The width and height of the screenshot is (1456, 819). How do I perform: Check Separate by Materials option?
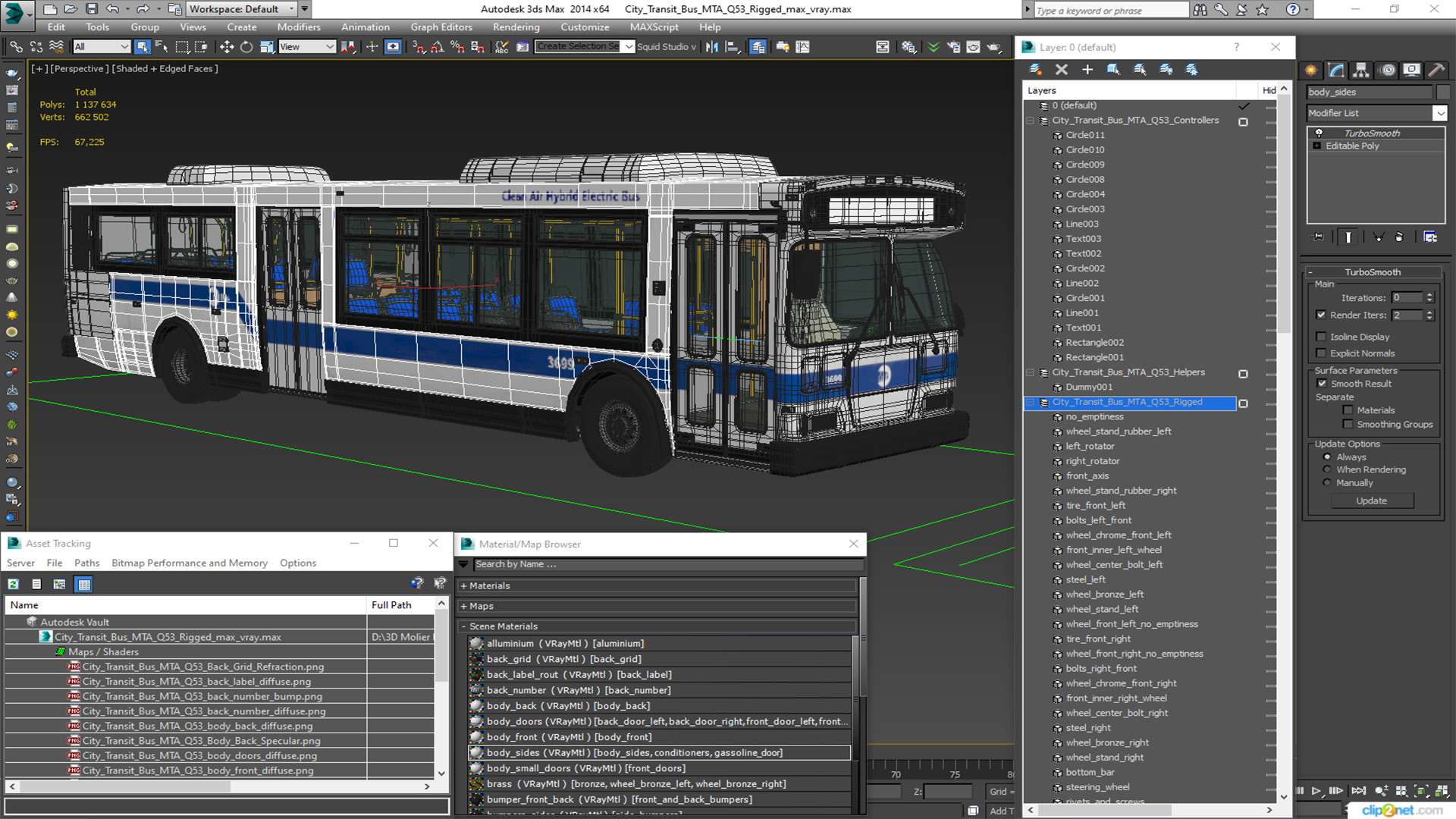[x=1348, y=410]
